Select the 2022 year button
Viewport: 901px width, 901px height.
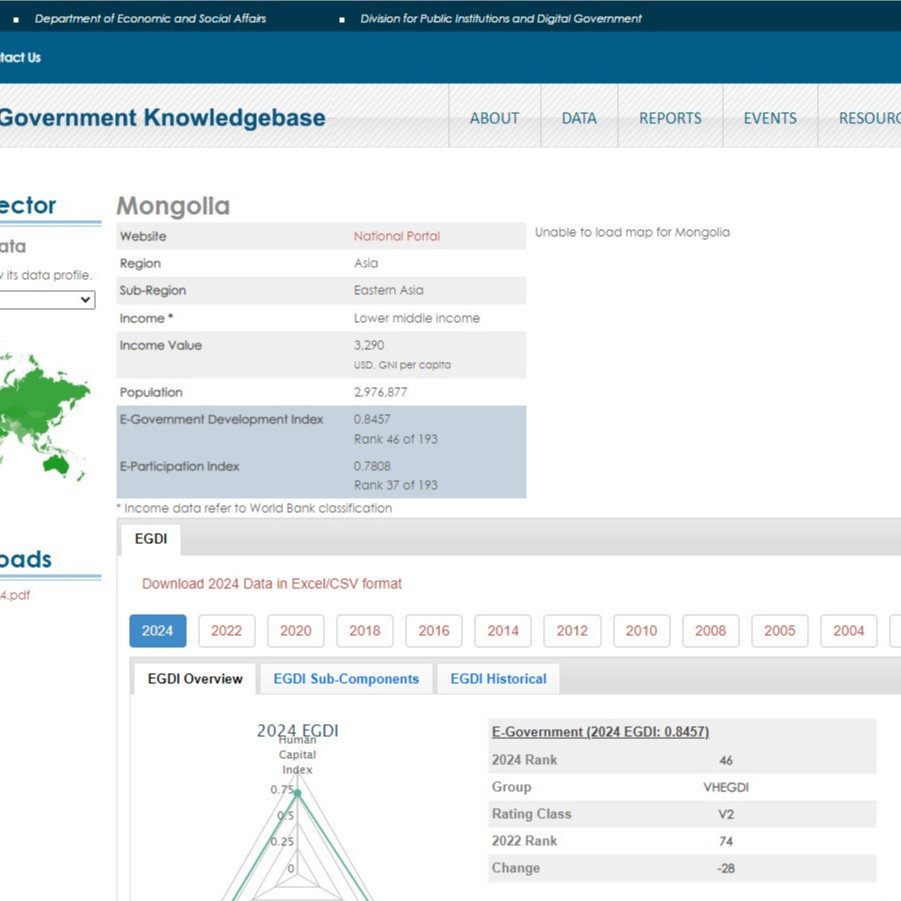pos(226,631)
